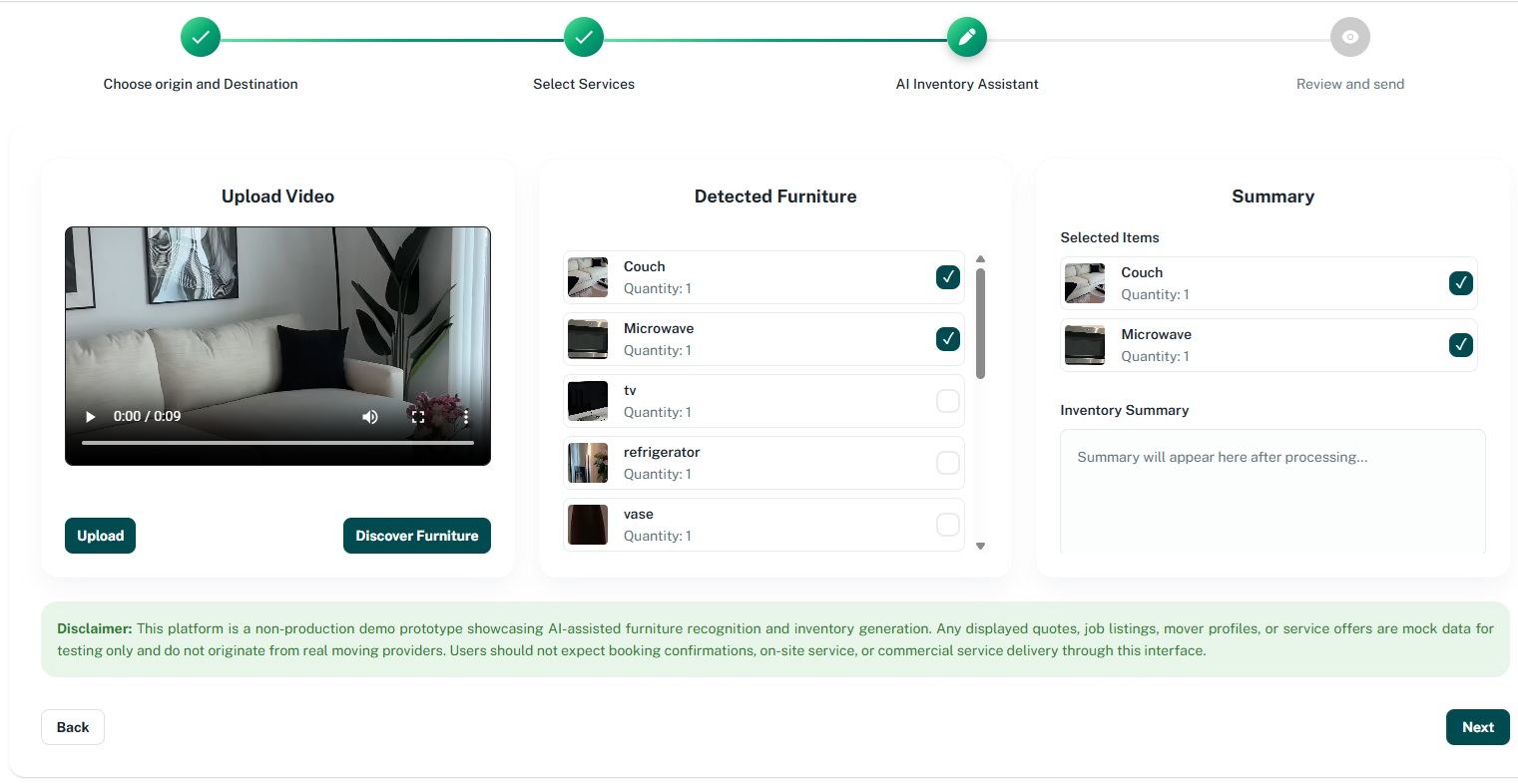The height and width of the screenshot is (784, 1518).
Task: Check the tv item checkbox
Action: (948, 401)
